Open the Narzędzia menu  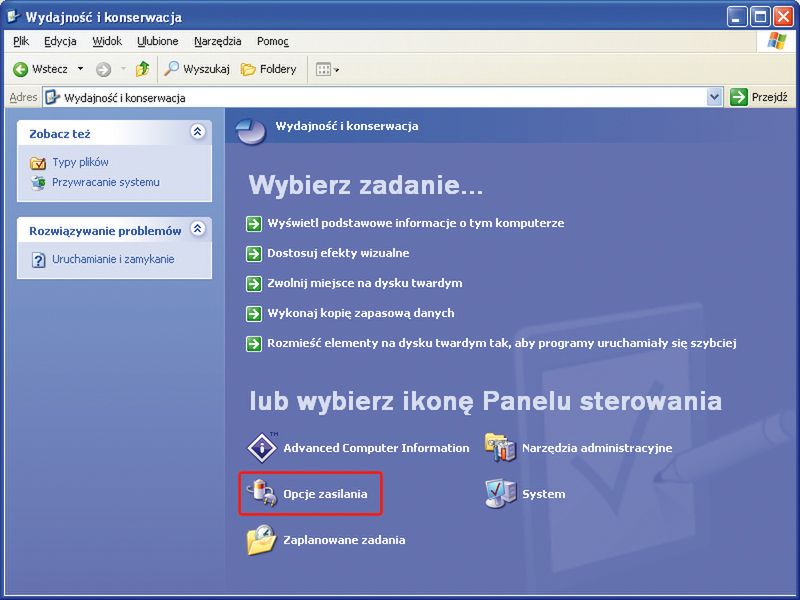coord(217,41)
